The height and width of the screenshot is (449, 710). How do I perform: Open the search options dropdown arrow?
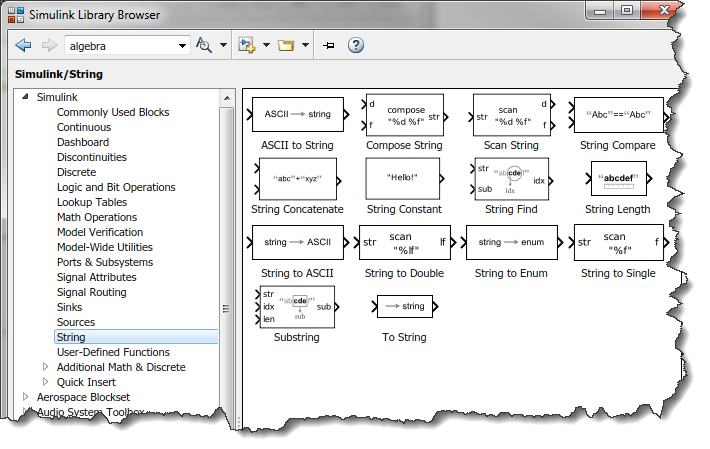coord(222,45)
